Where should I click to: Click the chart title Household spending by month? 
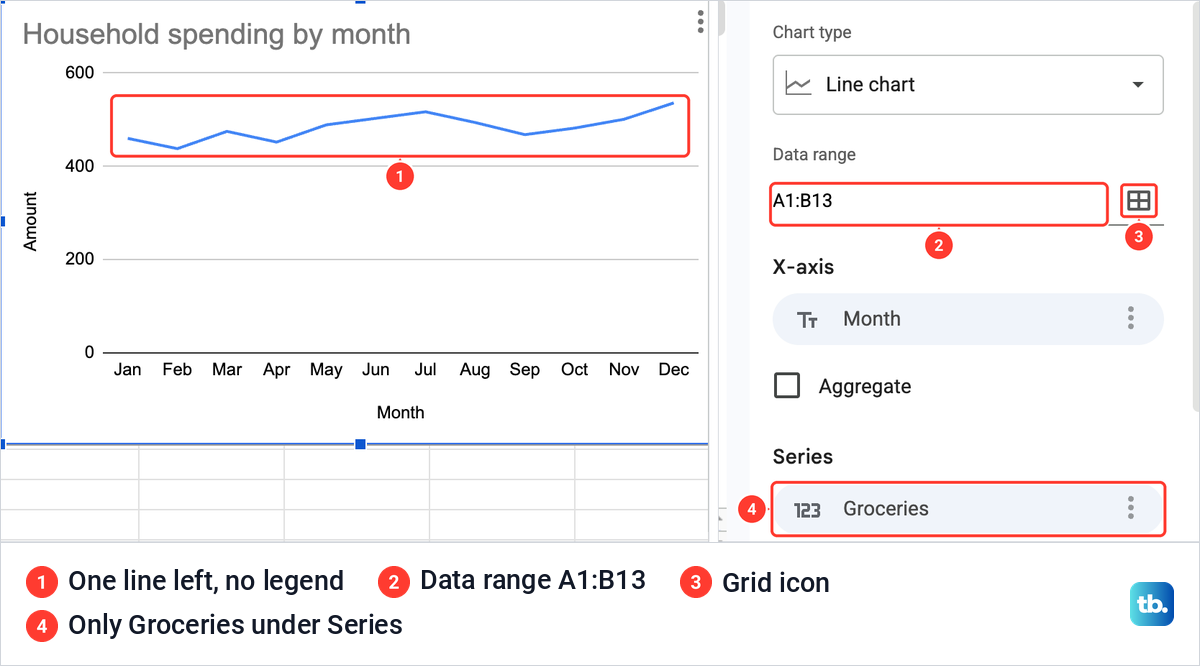pyautogui.click(x=216, y=34)
